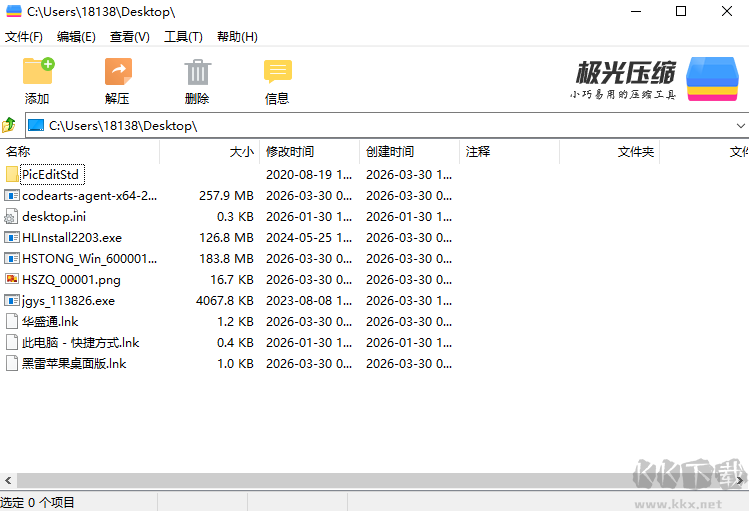Open the 帮助(H) menu
This screenshot has height=511, width=749.
tap(237, 37)
